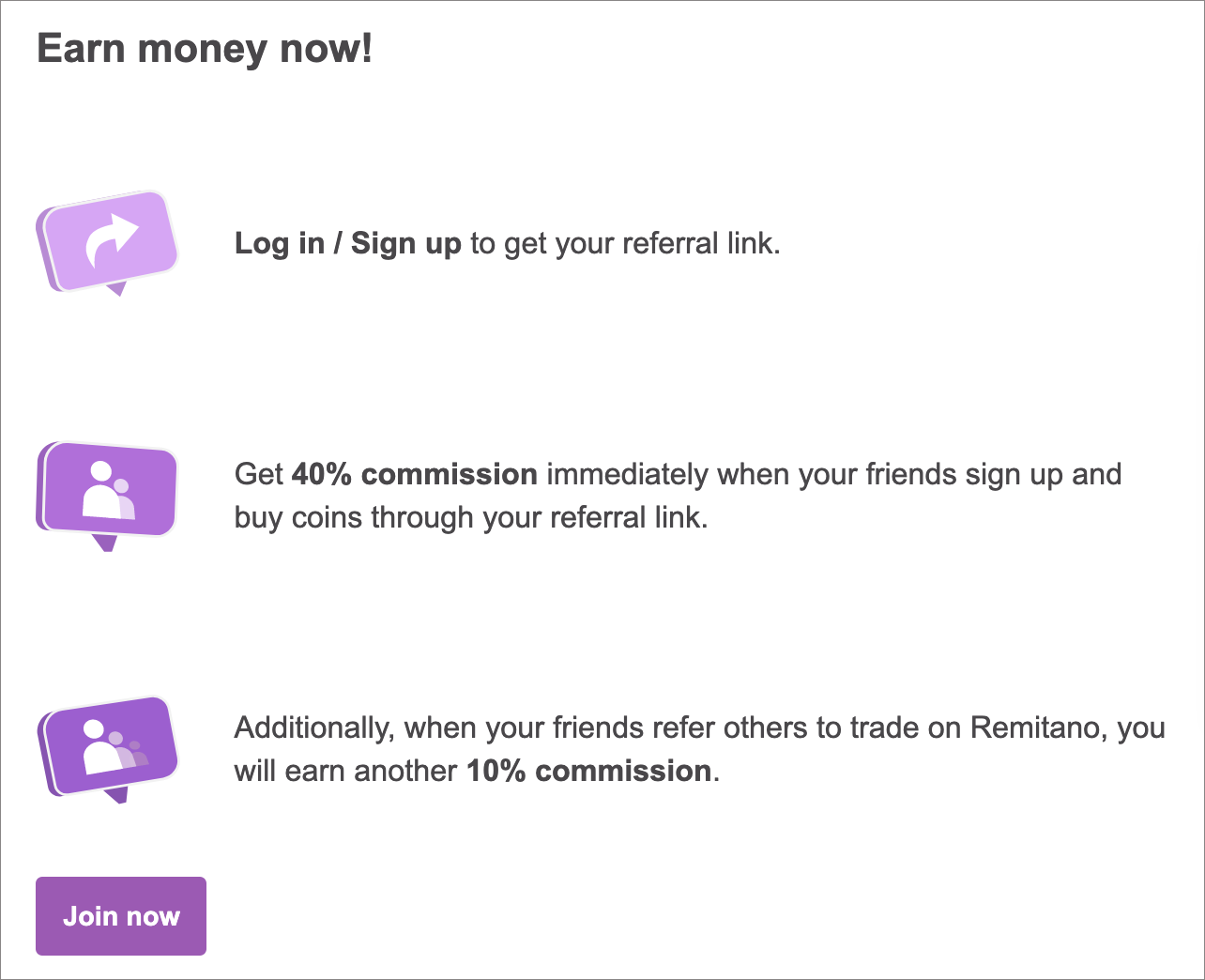Click the sentence mentioning friends sign up
Image resolution: width=1205 pixels, height=980 pixels.
(678, 474)
